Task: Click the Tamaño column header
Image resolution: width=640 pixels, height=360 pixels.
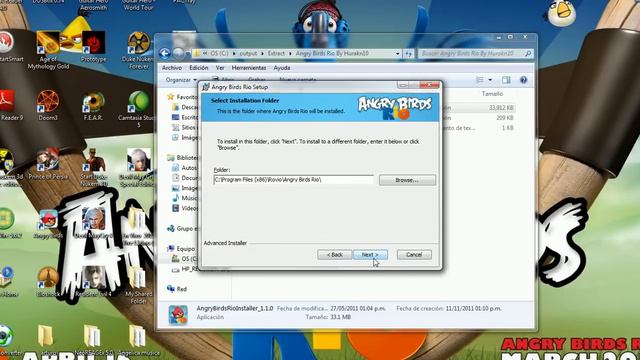Action: click(x=492, y=93)
